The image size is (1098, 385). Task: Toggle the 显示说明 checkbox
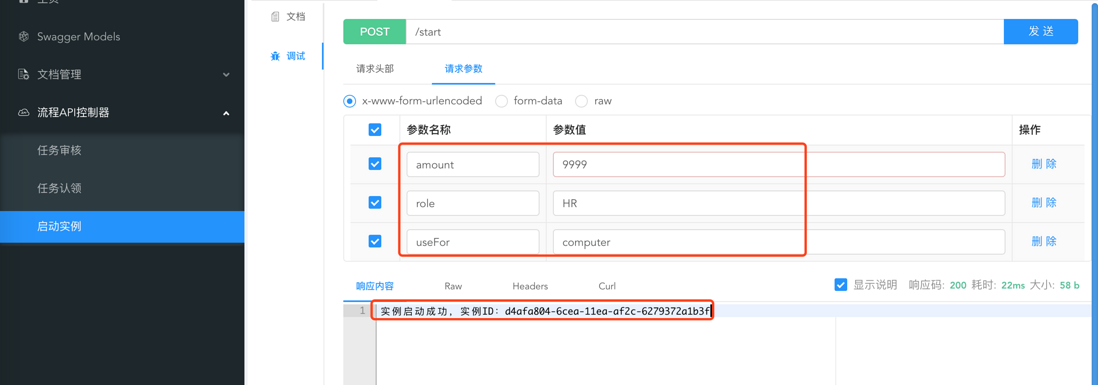point(841,285)
